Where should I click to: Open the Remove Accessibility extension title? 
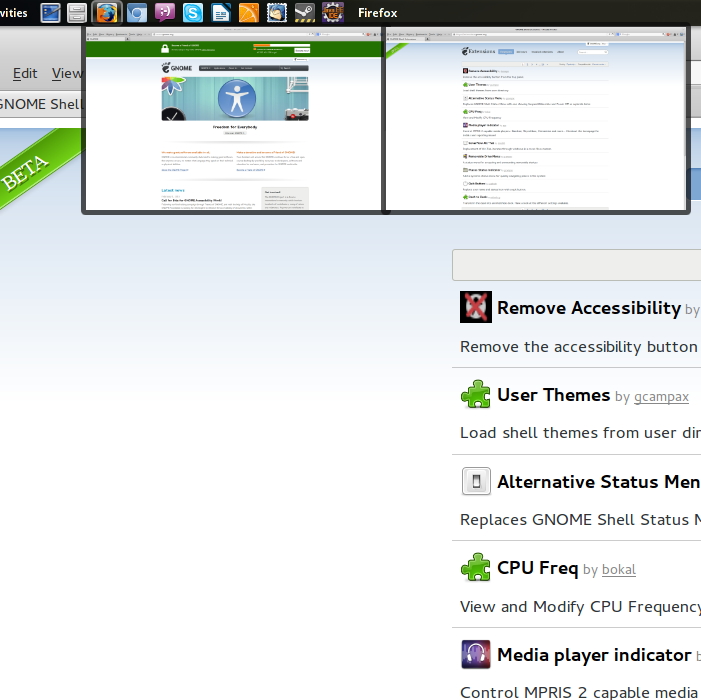[x=589, y=308]
